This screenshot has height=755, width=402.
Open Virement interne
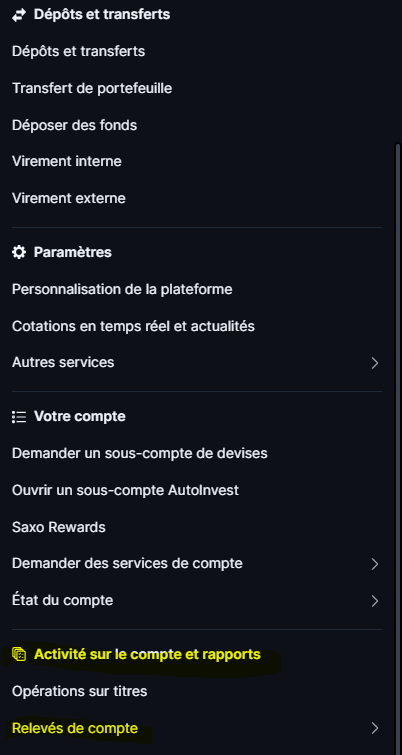[67, 161]
